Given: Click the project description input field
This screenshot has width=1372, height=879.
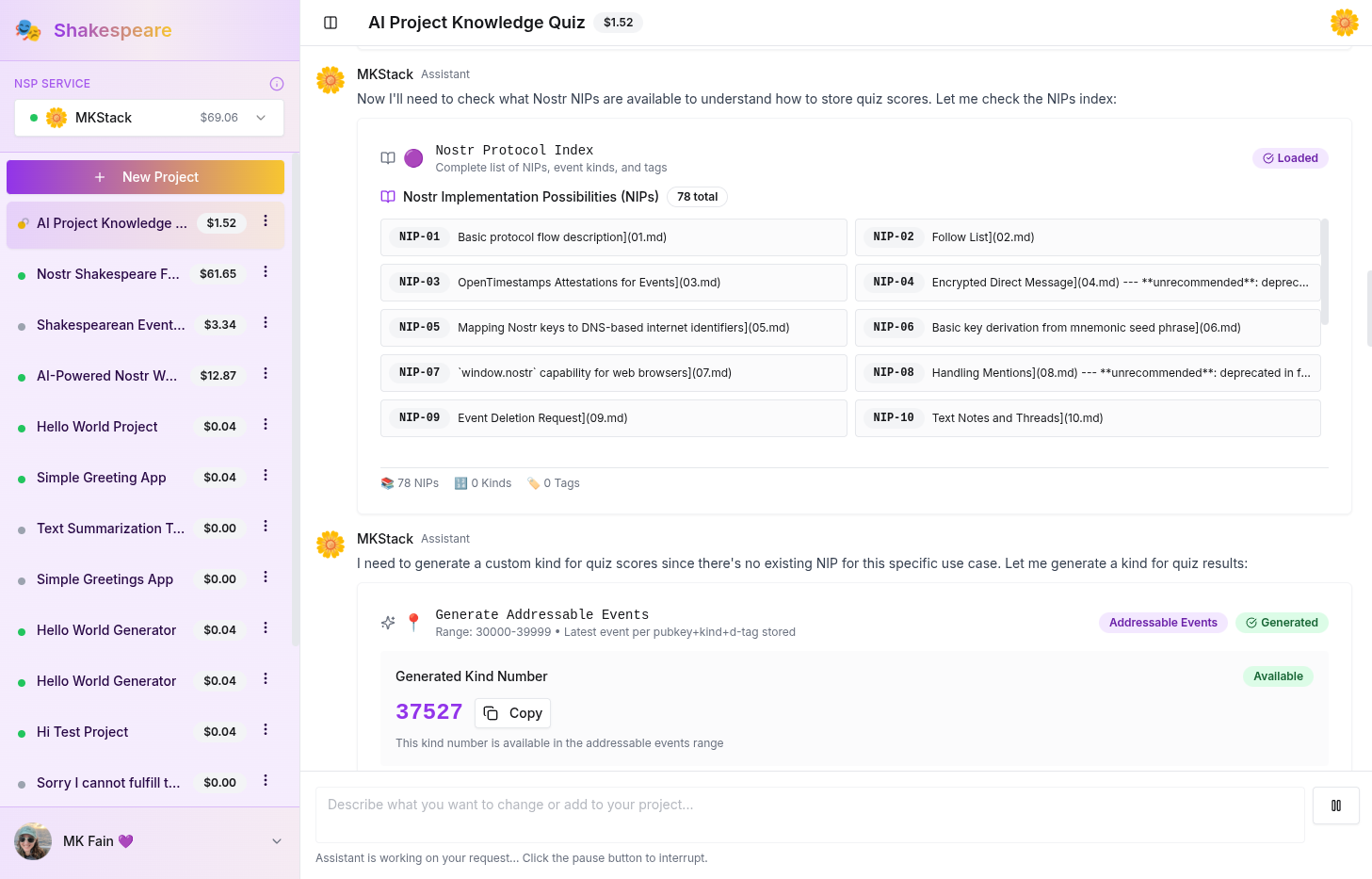Looking at the screenshot, I should click(x=810, y=814).
